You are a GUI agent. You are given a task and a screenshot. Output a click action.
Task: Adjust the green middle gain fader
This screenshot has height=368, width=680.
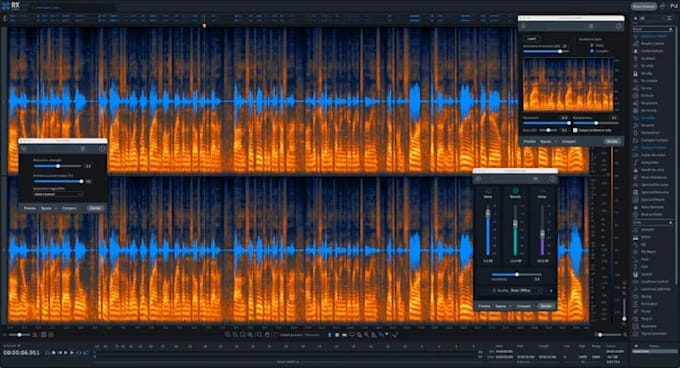pos(515,224)
